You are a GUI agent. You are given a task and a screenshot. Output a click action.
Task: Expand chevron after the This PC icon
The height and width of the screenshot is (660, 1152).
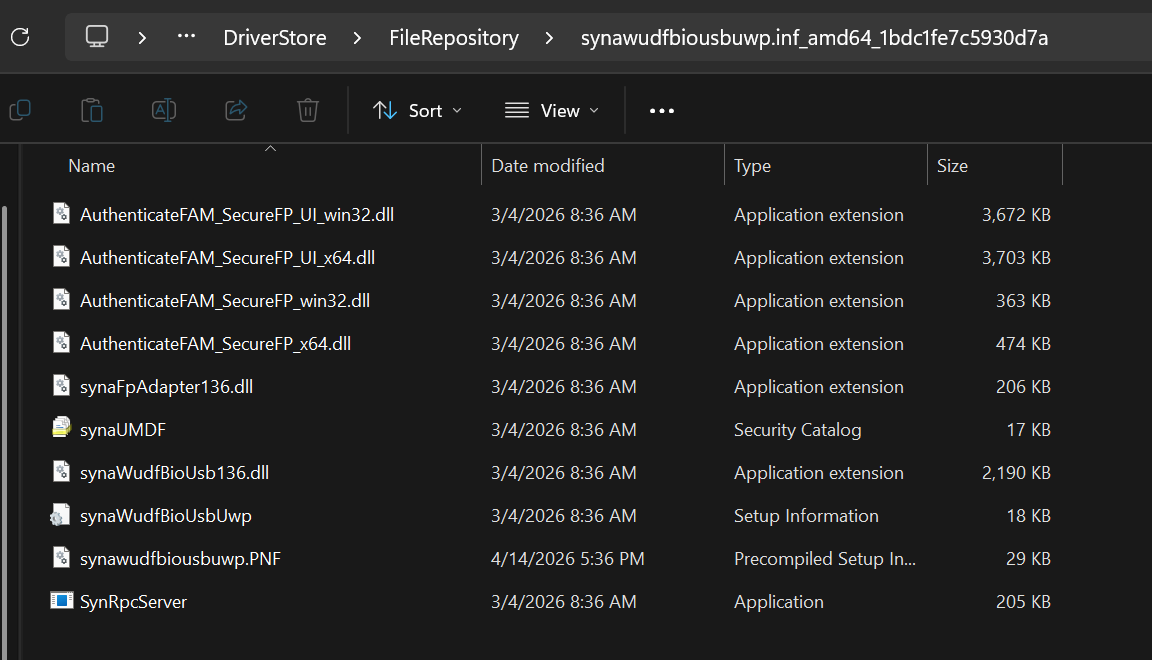[143, 37]
